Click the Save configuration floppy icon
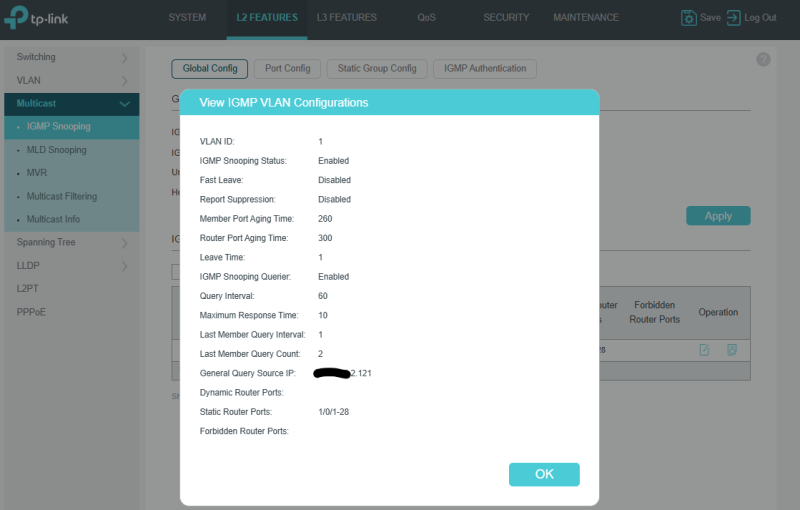This screenshot has width=800, height=510. click(x=689, y=18)
